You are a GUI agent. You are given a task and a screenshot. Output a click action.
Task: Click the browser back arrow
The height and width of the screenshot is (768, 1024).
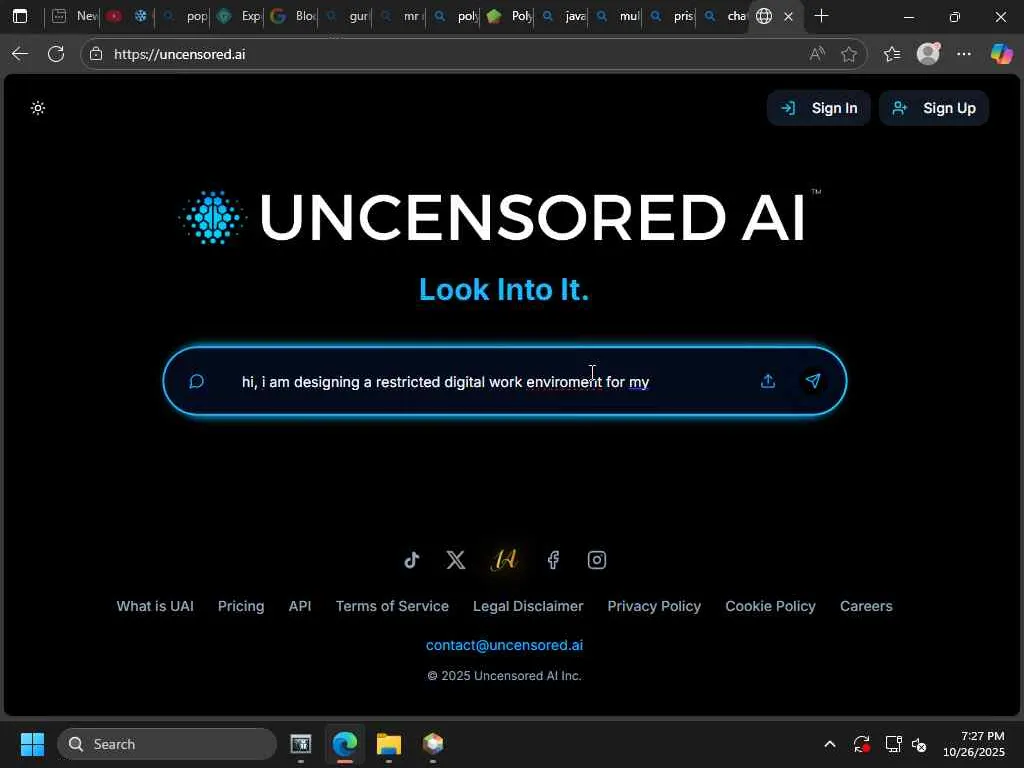(x=20, y=54)
